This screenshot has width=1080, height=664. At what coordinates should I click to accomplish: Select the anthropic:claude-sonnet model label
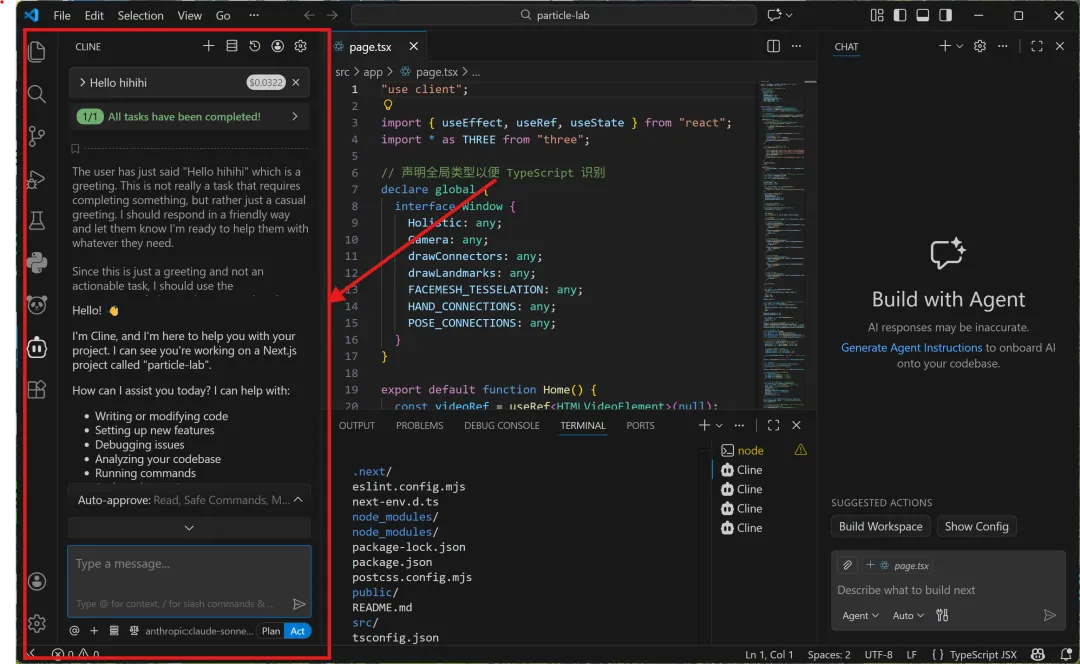199,631
